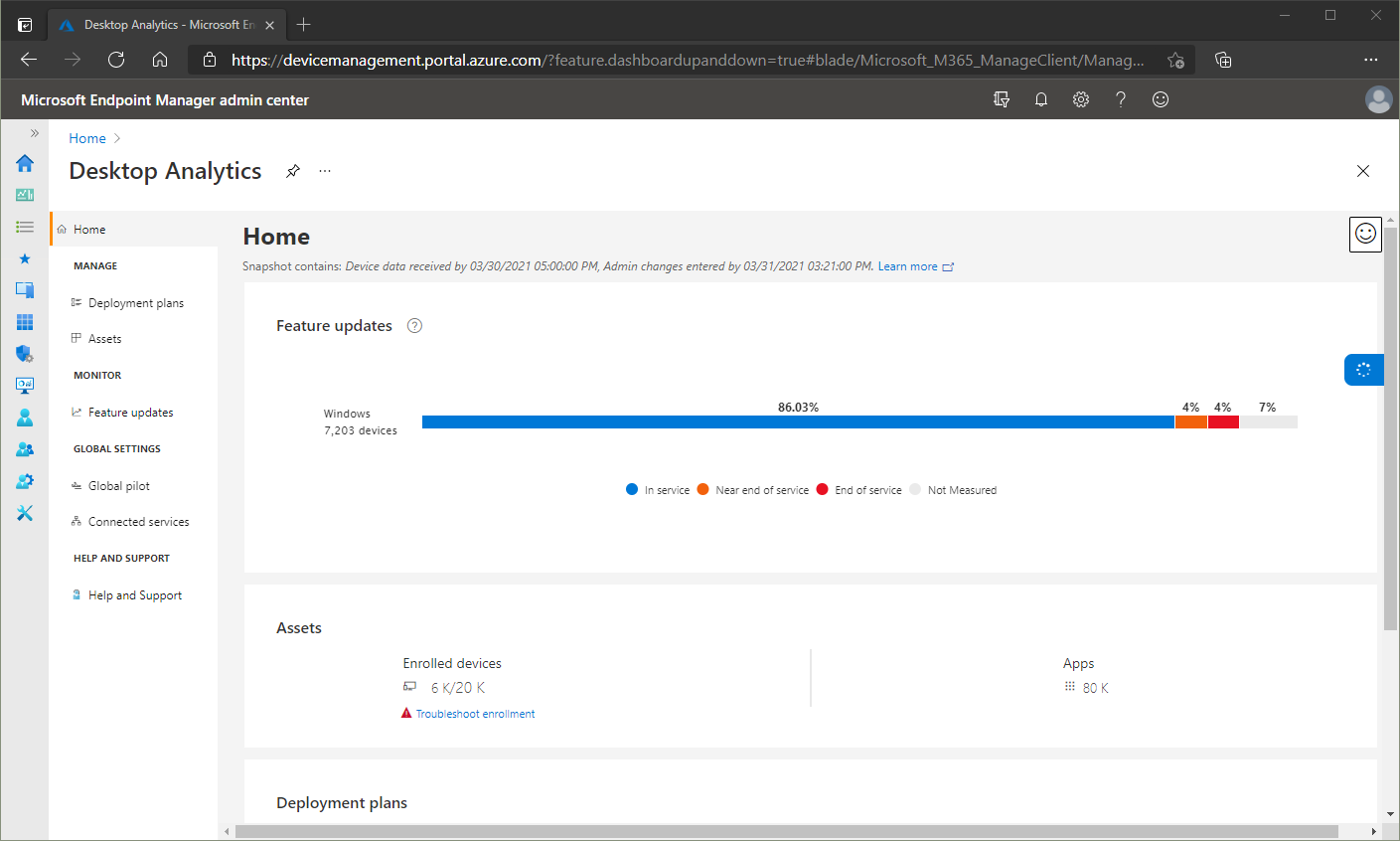Open Apps grid icon in left rail
Image resolution: width=1400 pixels, height=841 pixels.
point(25,322)
